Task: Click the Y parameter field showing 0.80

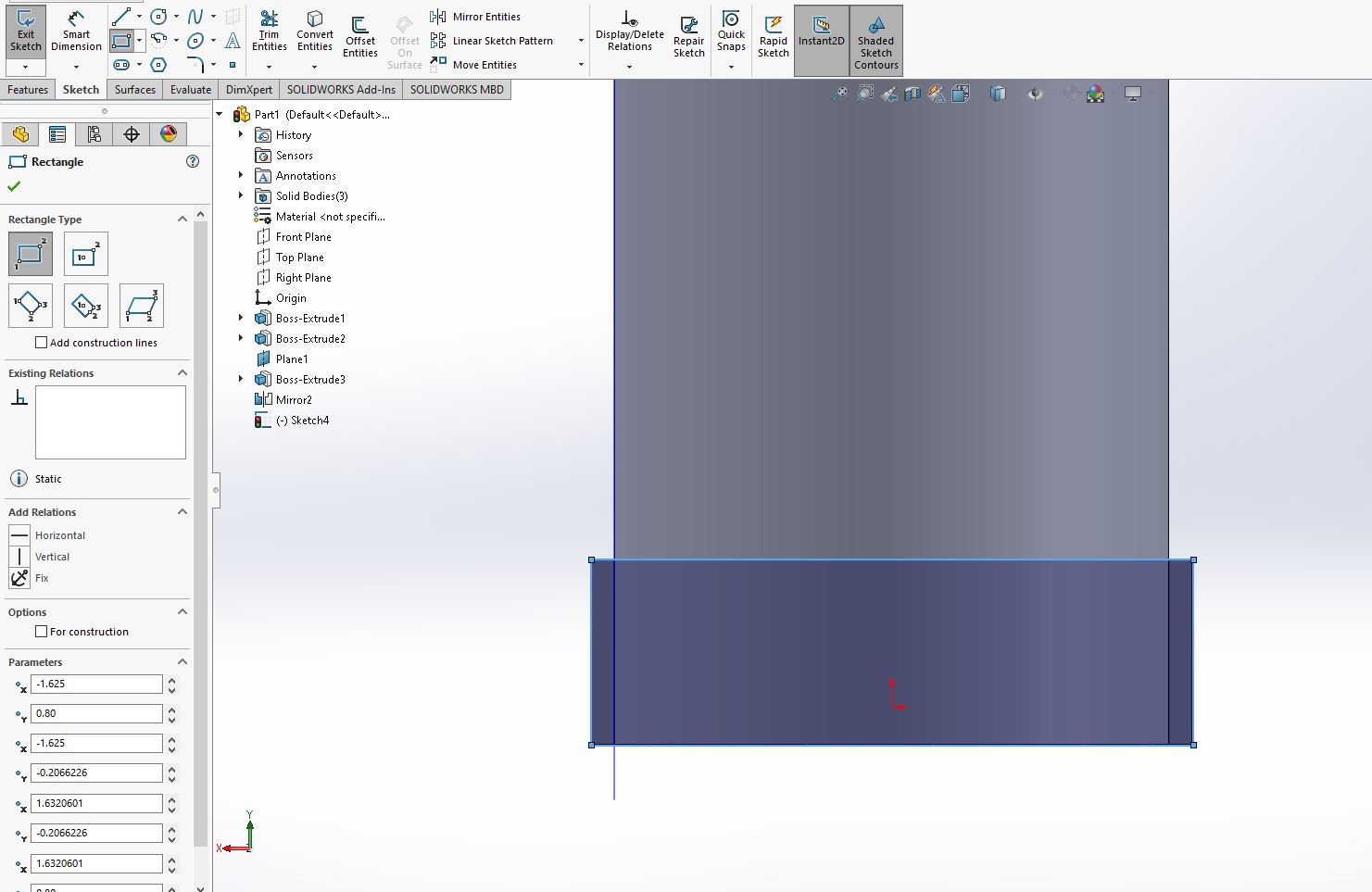Action: [96, 713]
